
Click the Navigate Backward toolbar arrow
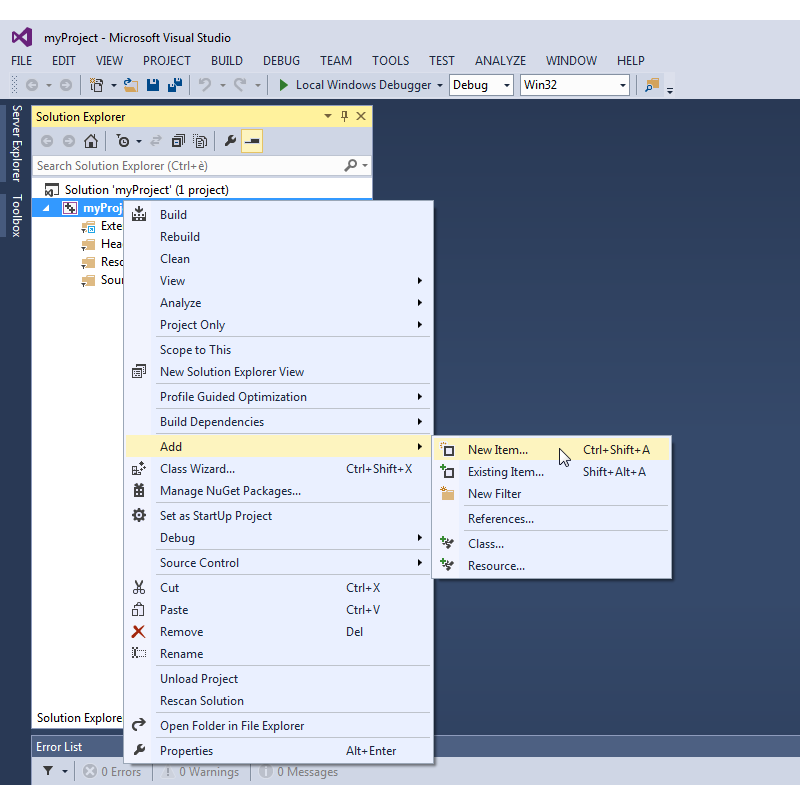tap(32, 85)
